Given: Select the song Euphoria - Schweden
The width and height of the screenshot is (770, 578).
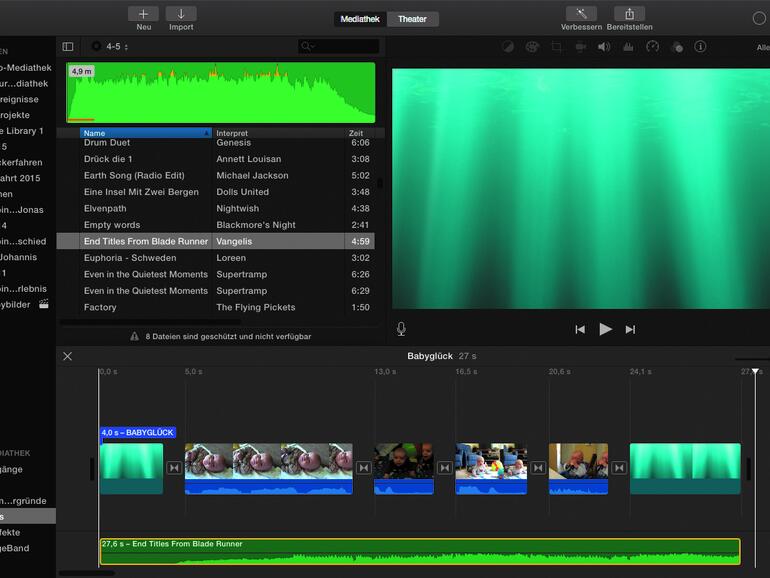Looking at the screenshot, I should pos(130,258).
